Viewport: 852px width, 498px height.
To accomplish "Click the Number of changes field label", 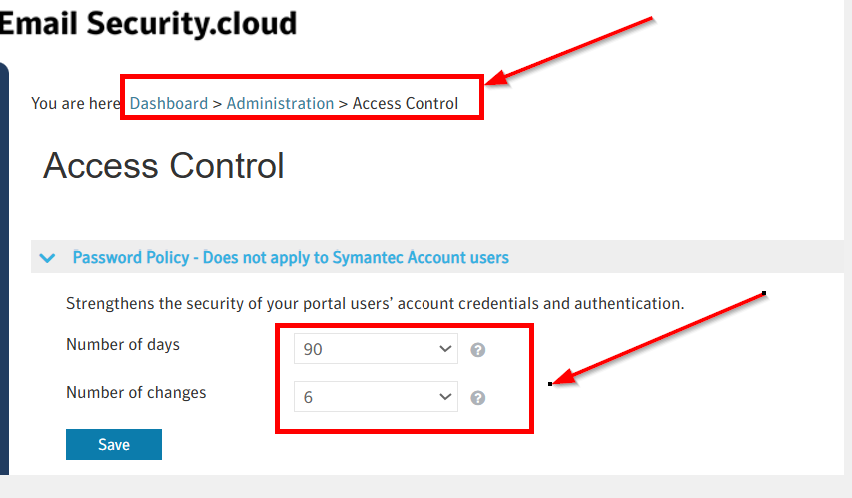I will pos(136,393).
